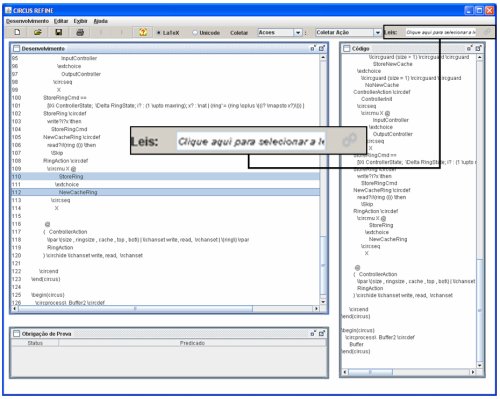This screenshot has height=399, width=500.
Task: Minimize the Circus Refine window
Action: [x=469, y=10]
